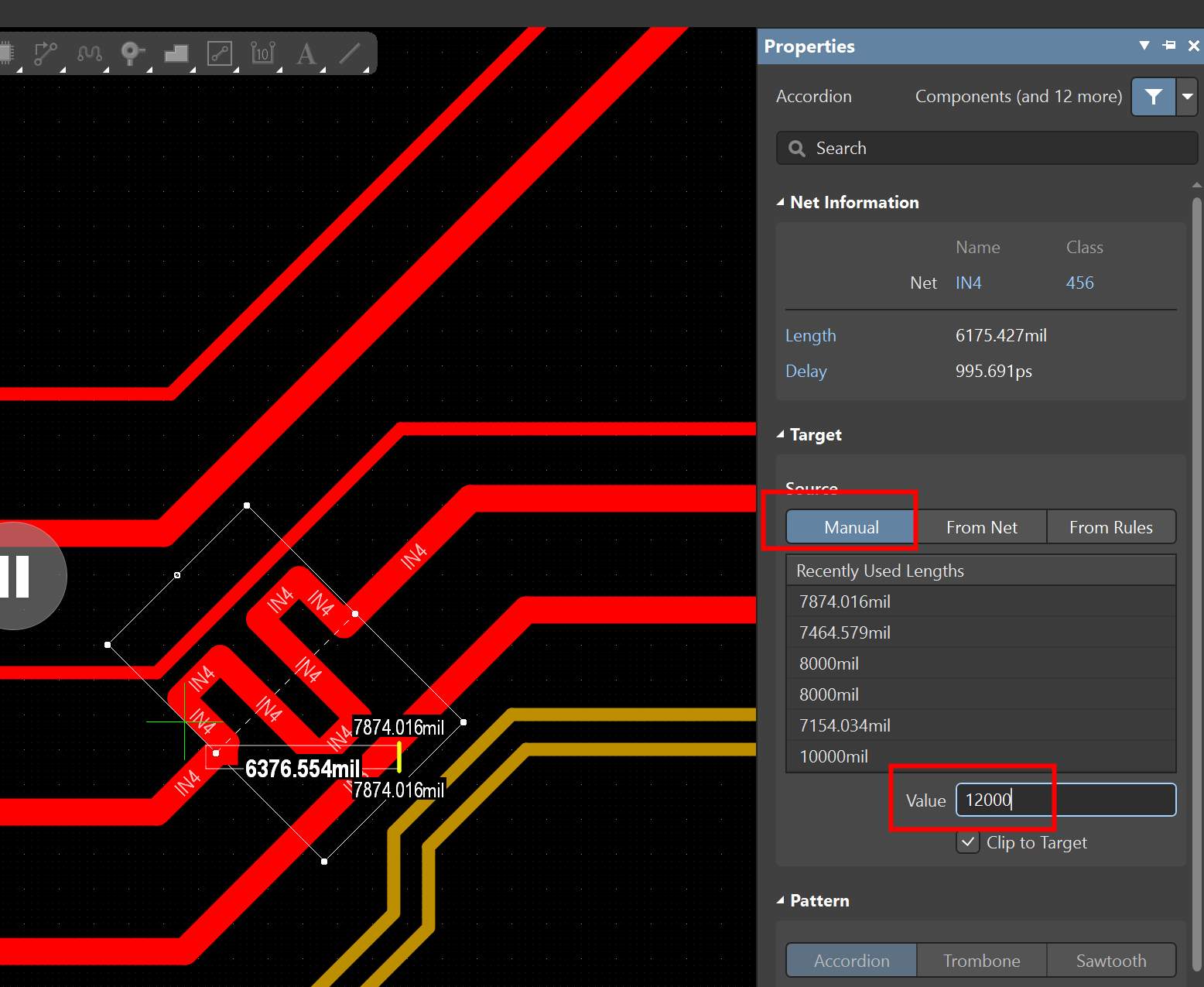This screenshot has width=1204, height=987.
Task: Click the net class link 456
Action: click(1079, 283)
